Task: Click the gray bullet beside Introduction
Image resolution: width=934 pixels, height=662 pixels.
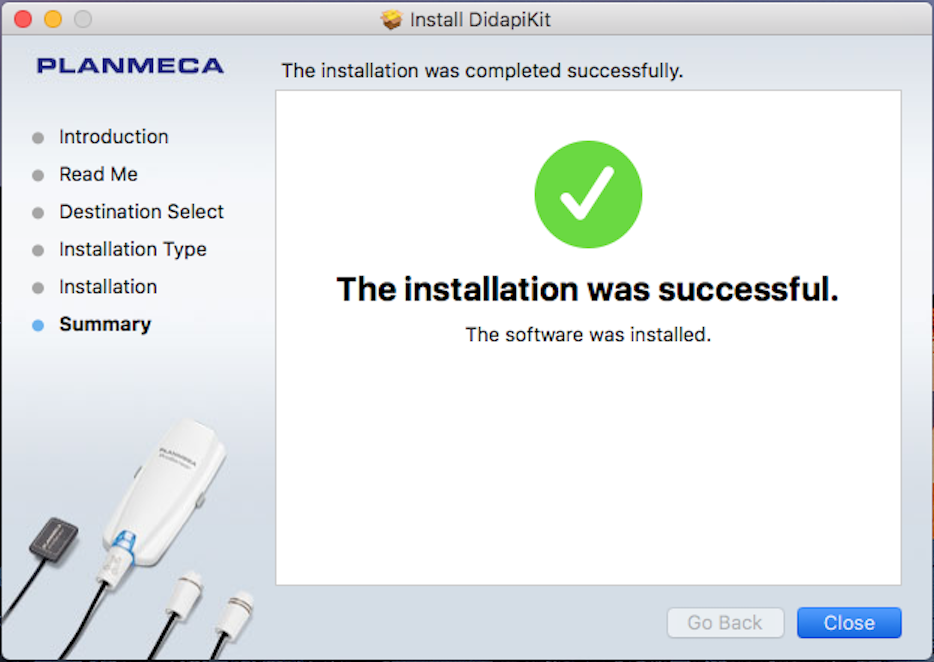Action: tap(38, 138)
